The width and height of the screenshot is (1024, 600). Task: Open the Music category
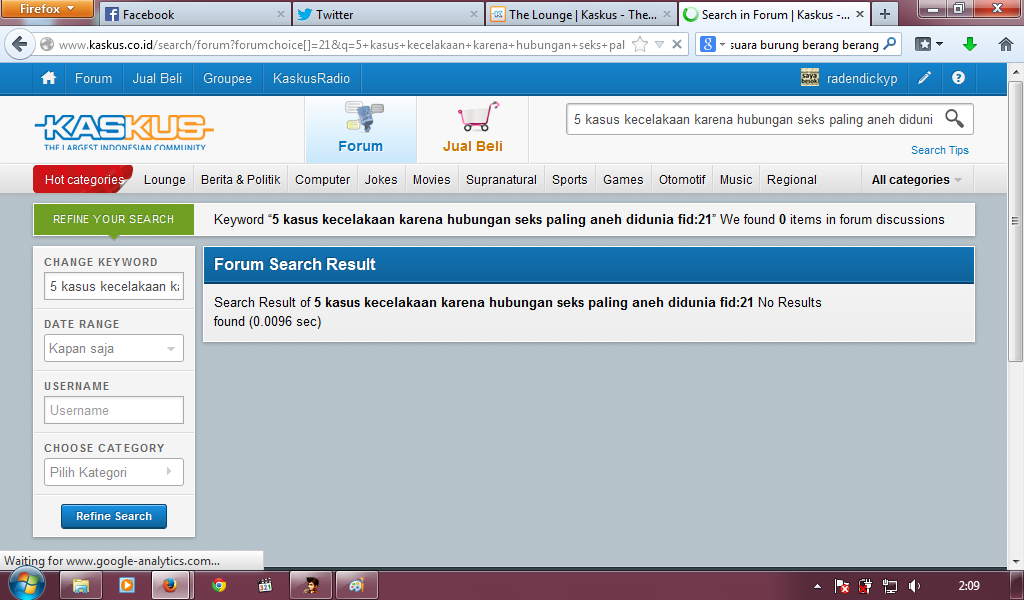[x=736, y=180]
